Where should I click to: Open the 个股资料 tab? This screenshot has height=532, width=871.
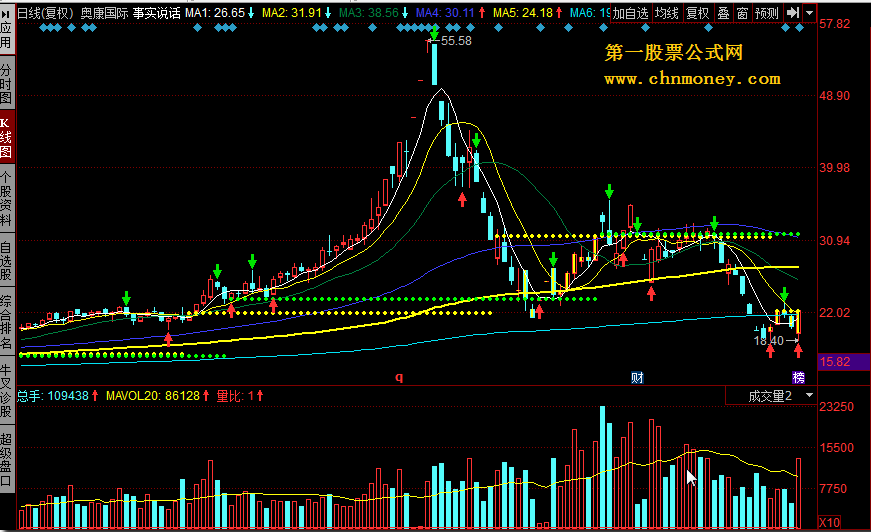(x=7, y=199)
